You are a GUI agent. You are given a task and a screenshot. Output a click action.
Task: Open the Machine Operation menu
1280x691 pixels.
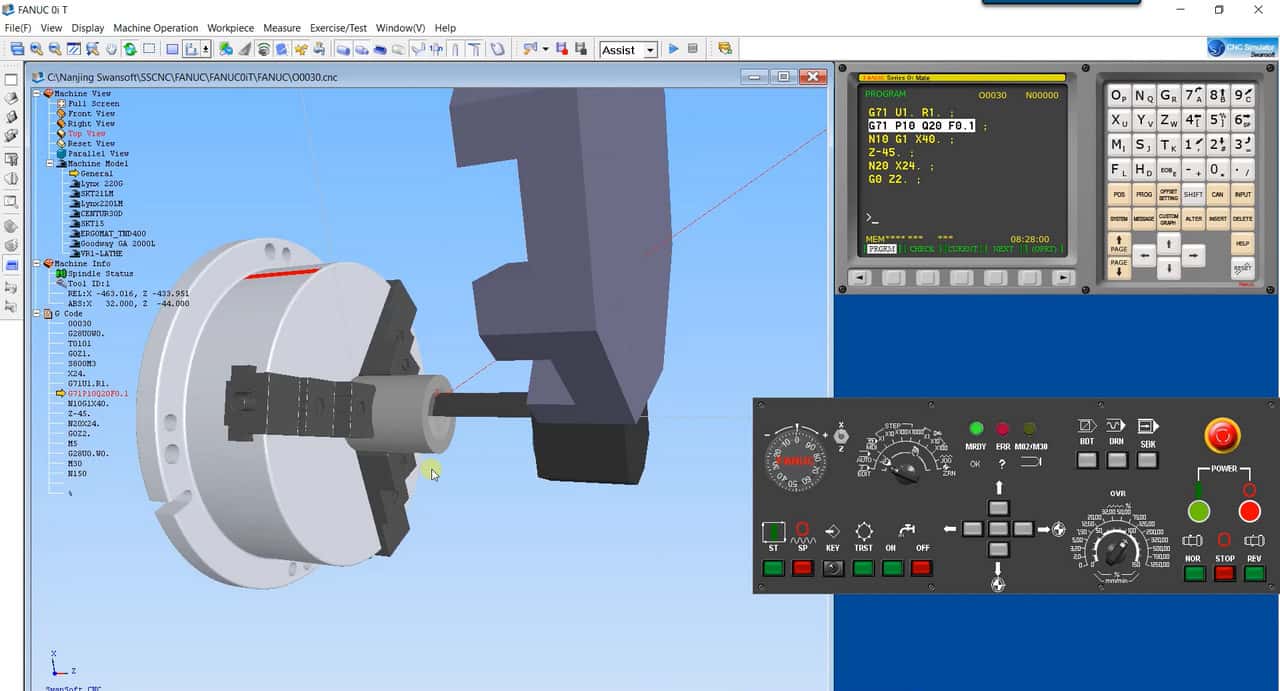[154, 28]
